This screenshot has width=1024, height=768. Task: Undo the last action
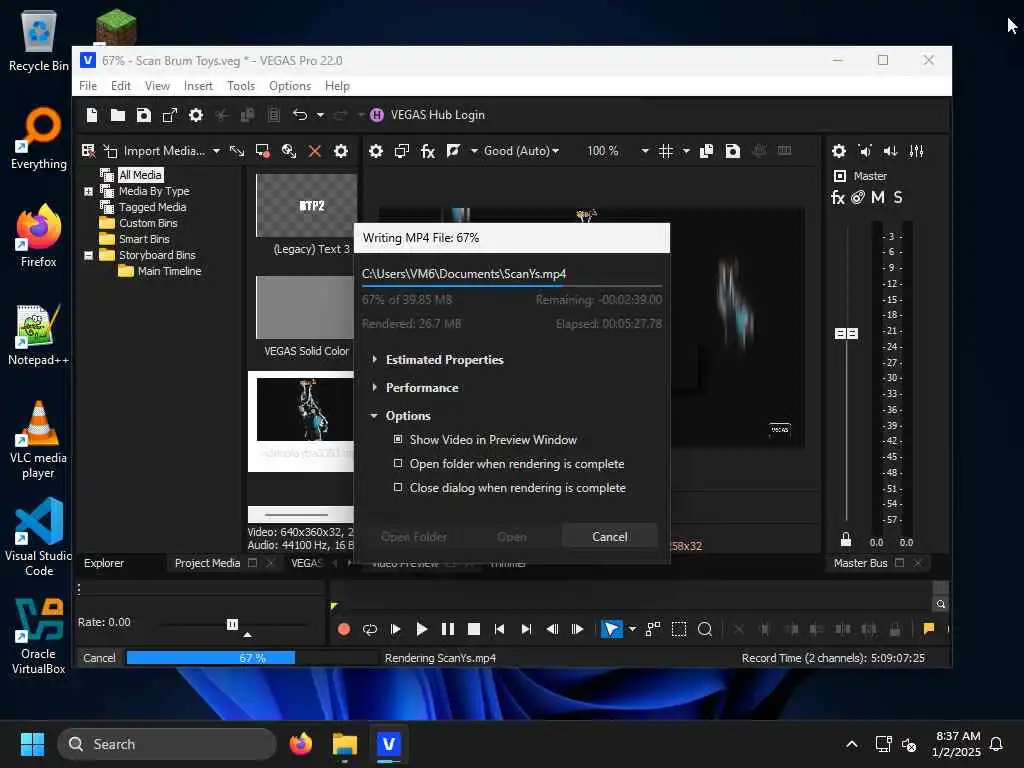point(300,115)
